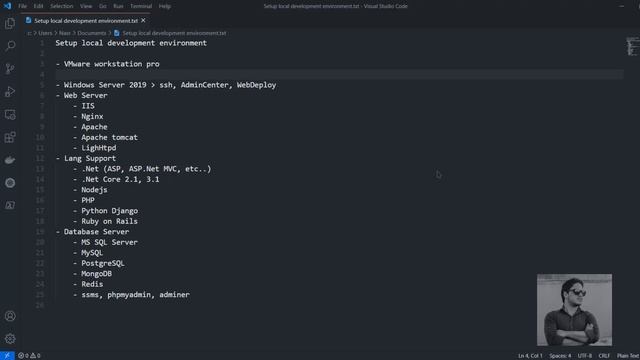This screenshot has height=360, width=640.
Task: Close the Setup local development environment.txt tab
Action: pos(143,20)
